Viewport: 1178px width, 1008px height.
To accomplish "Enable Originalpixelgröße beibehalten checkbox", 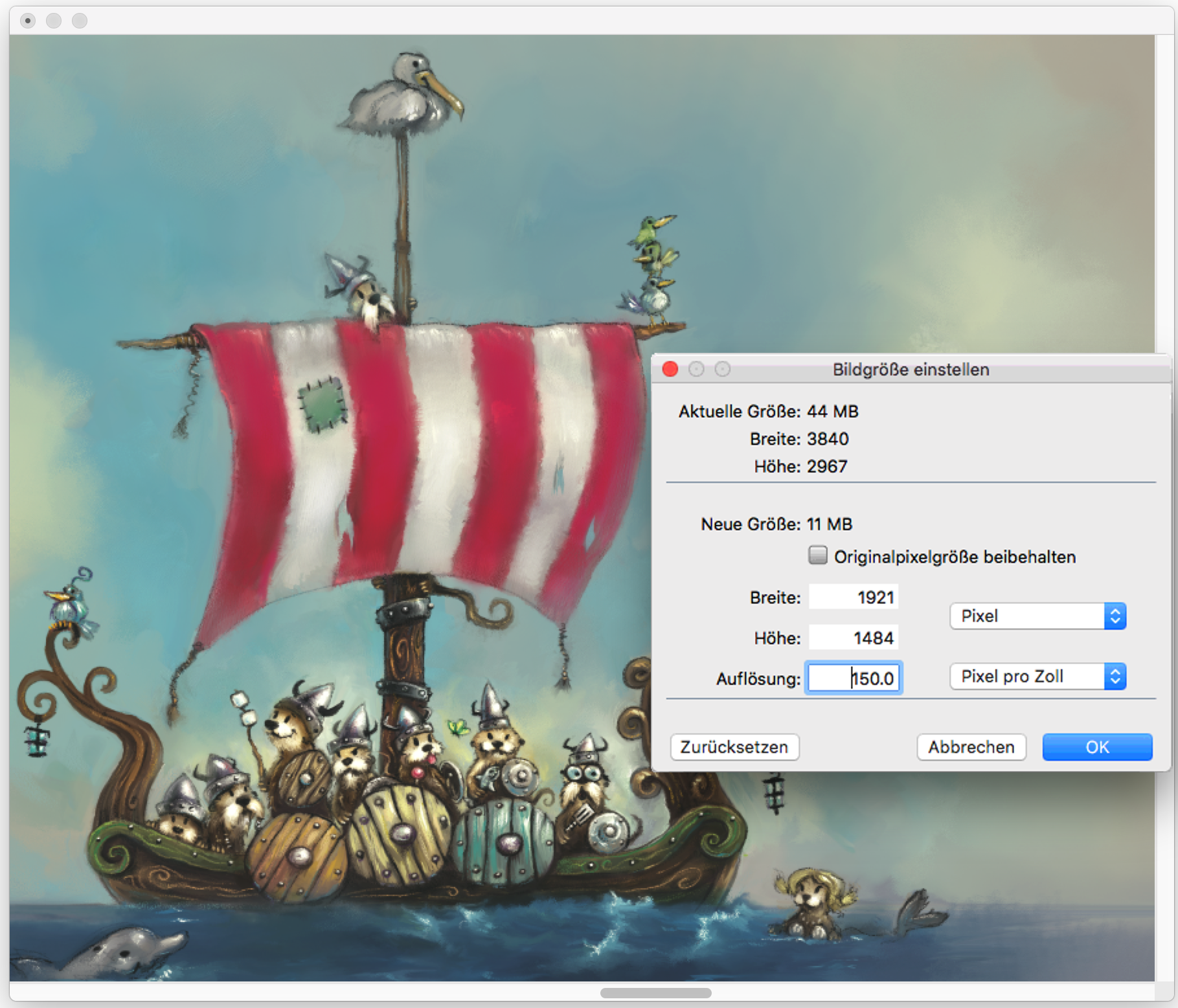I will [x=818, y=555].
